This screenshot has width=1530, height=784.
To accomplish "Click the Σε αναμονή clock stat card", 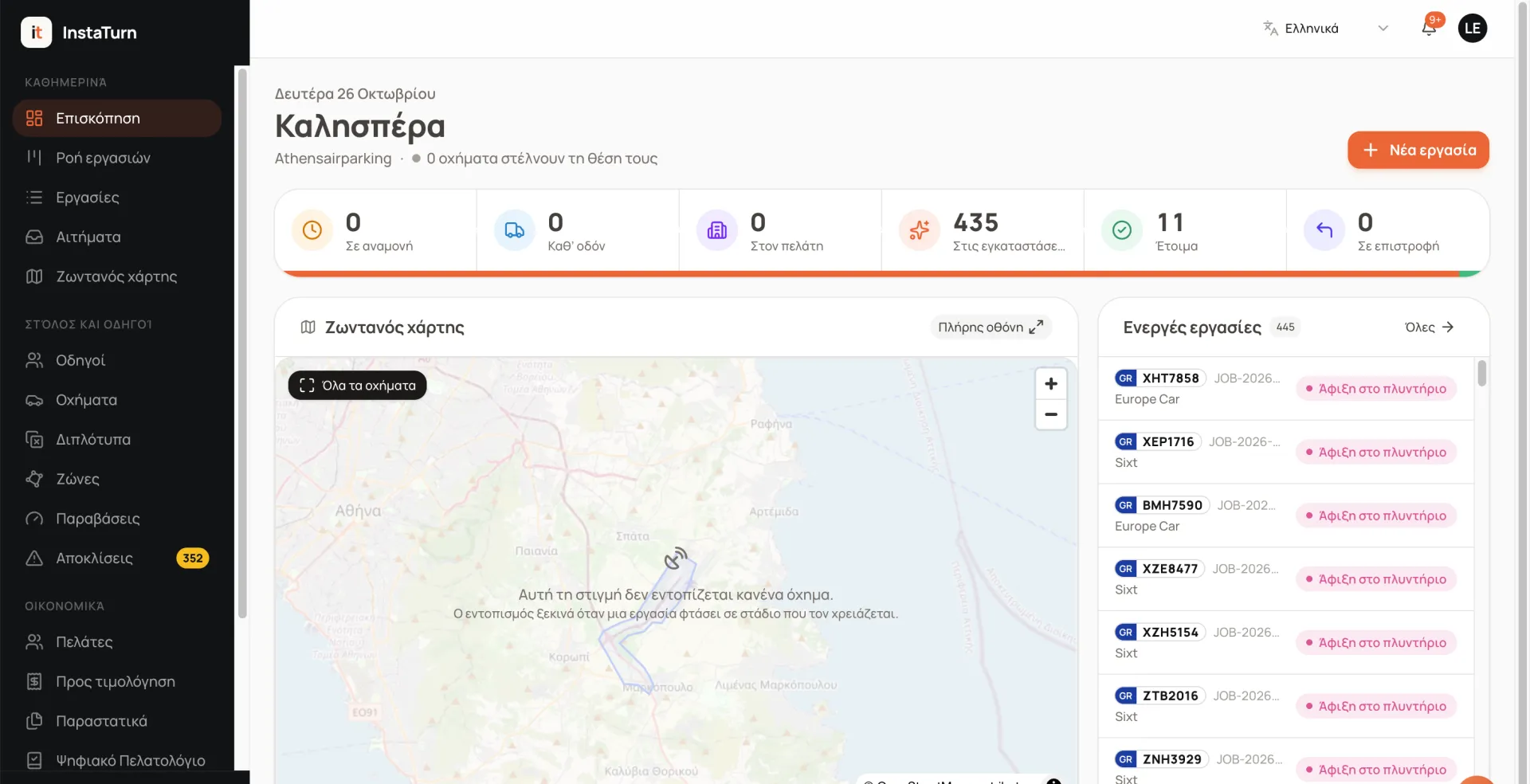I will tap(376, 231).
